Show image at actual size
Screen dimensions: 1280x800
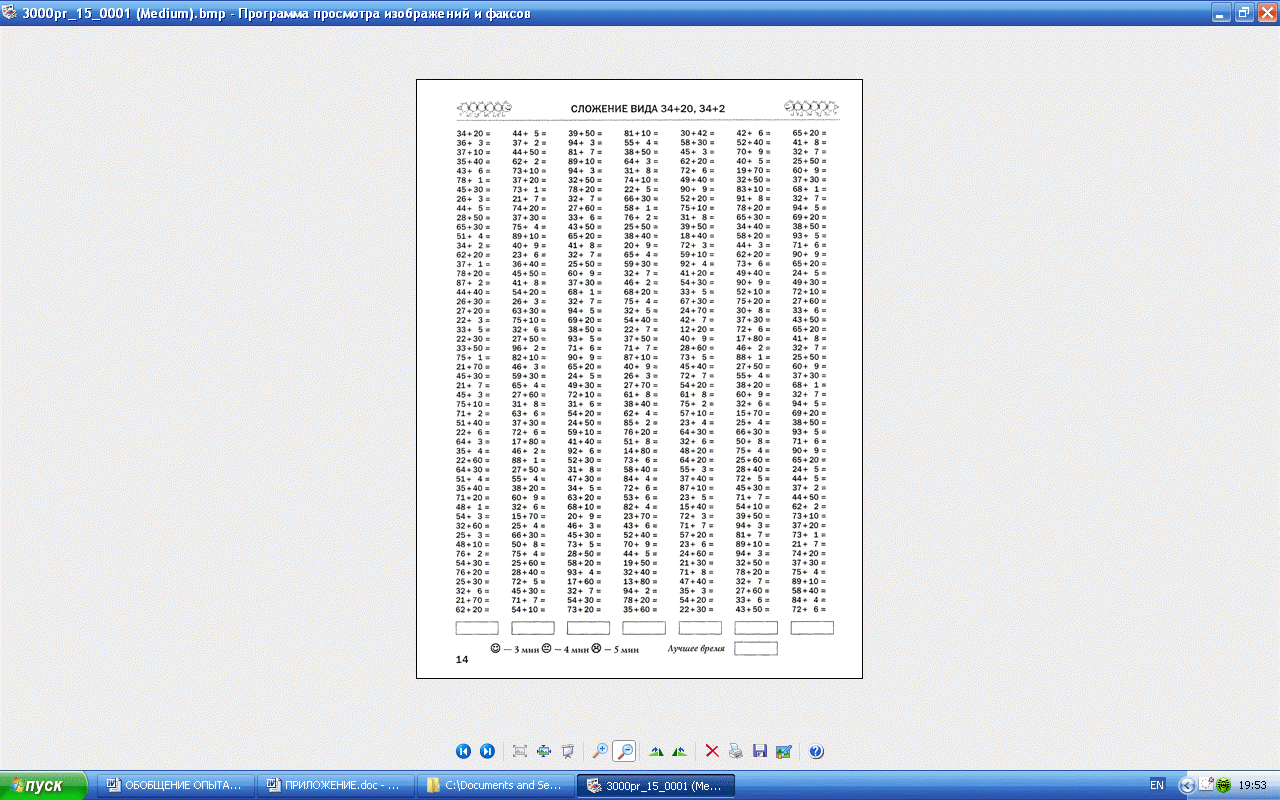[x=544, y=751]
